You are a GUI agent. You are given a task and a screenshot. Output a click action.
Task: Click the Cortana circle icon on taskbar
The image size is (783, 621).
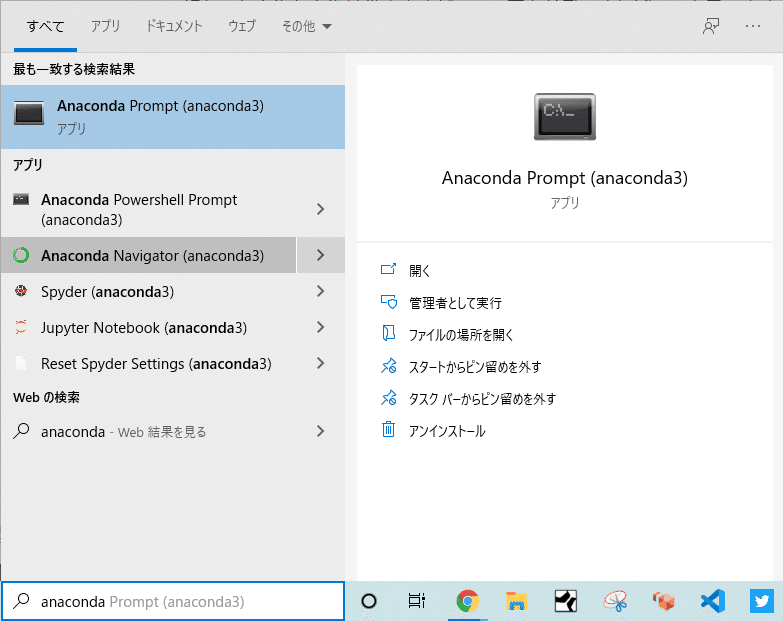coord(369,601)
